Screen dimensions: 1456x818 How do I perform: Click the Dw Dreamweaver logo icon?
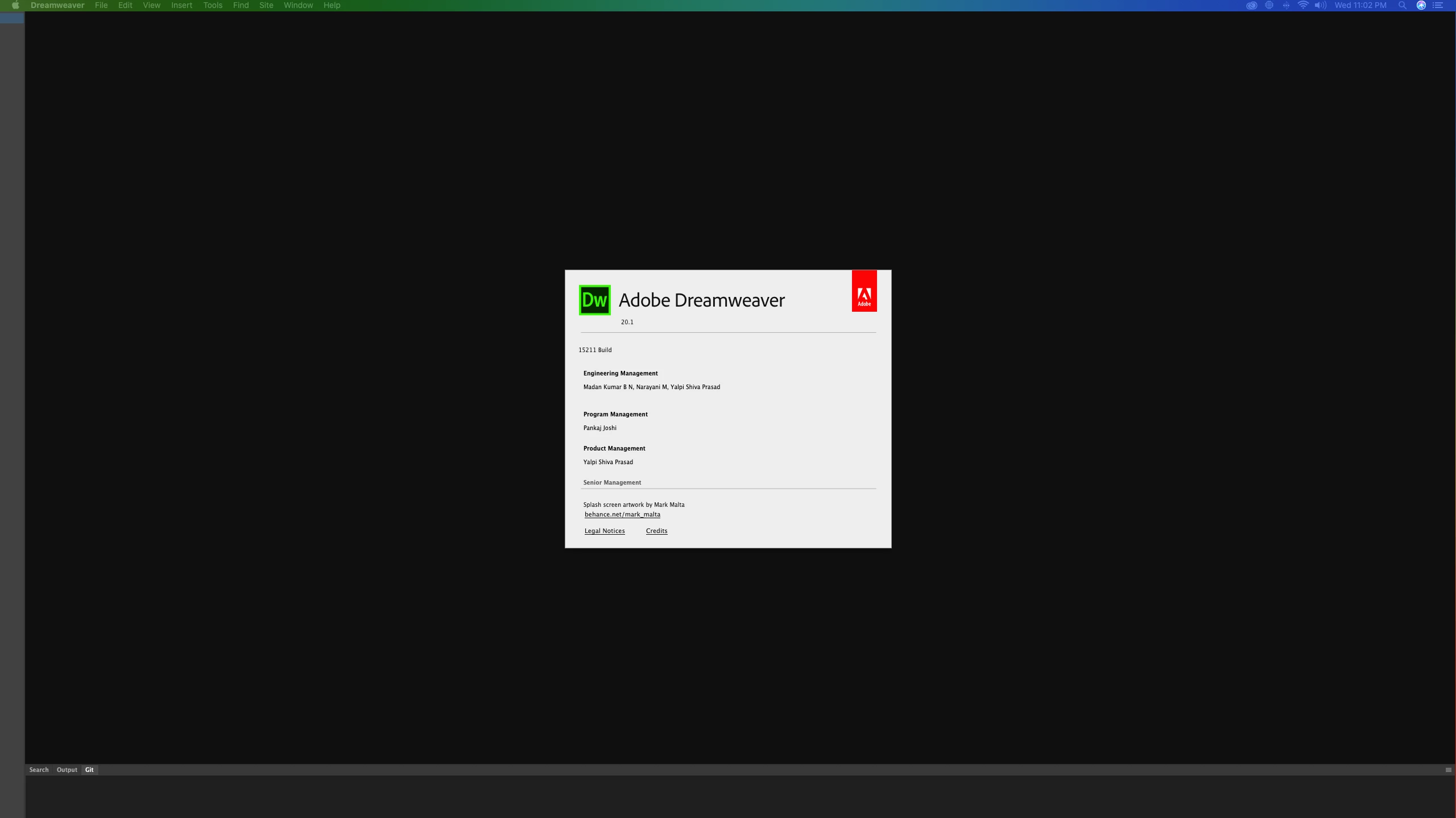[594, 300]
